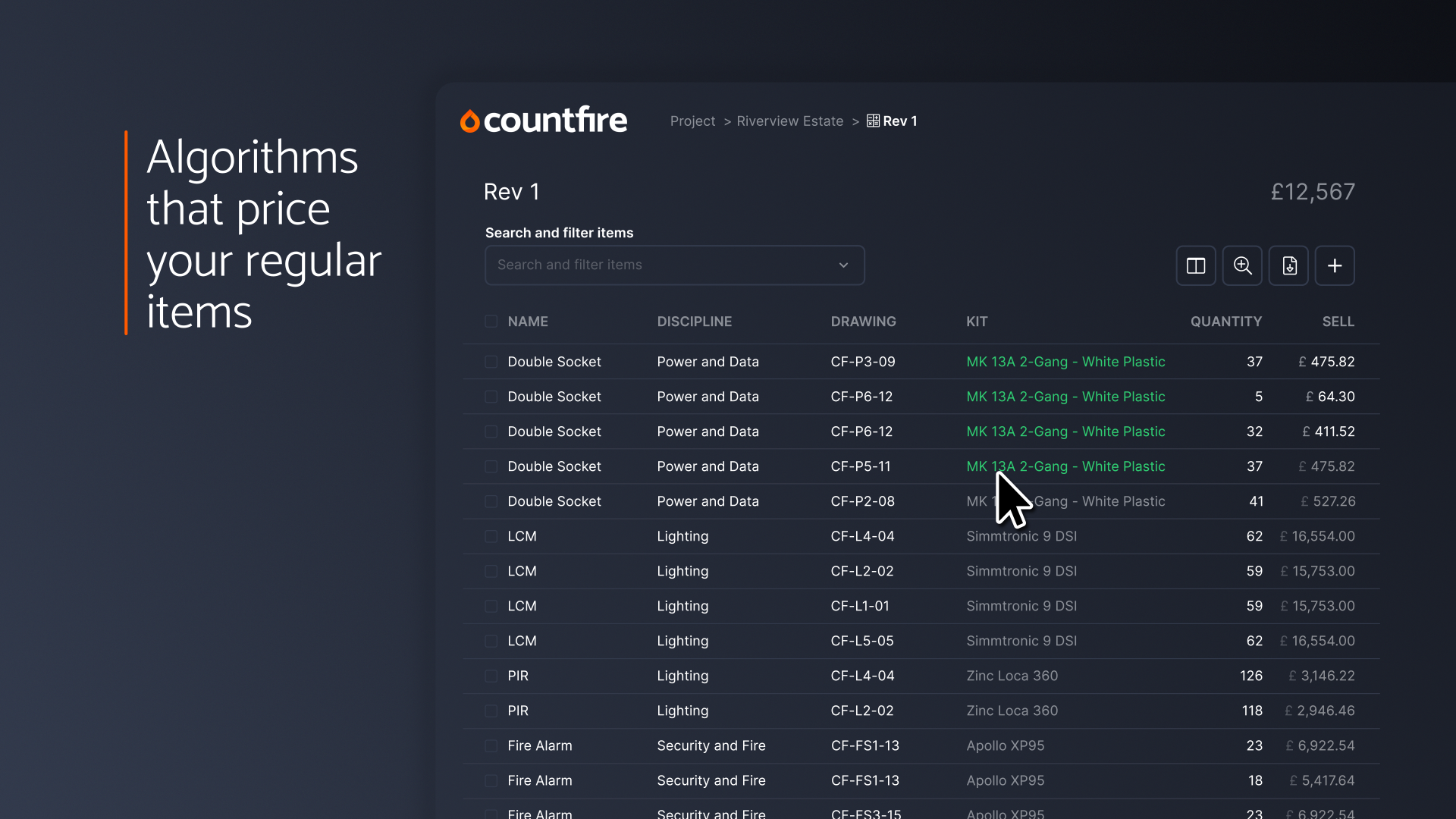
Task: Tick the LCM CF-L4-04 row checkbox
Action: pos(491,537)
